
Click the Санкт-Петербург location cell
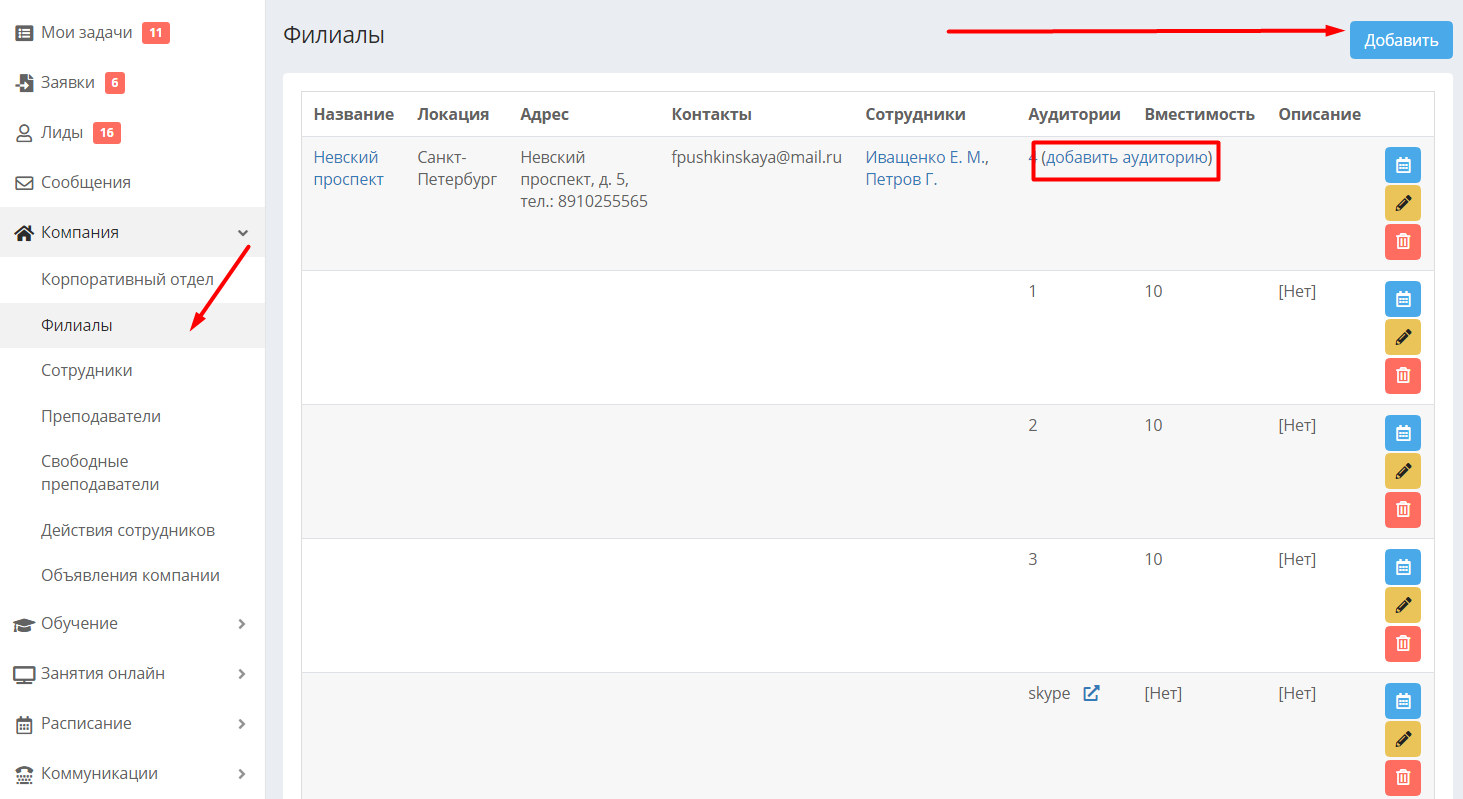coord(457,168)
